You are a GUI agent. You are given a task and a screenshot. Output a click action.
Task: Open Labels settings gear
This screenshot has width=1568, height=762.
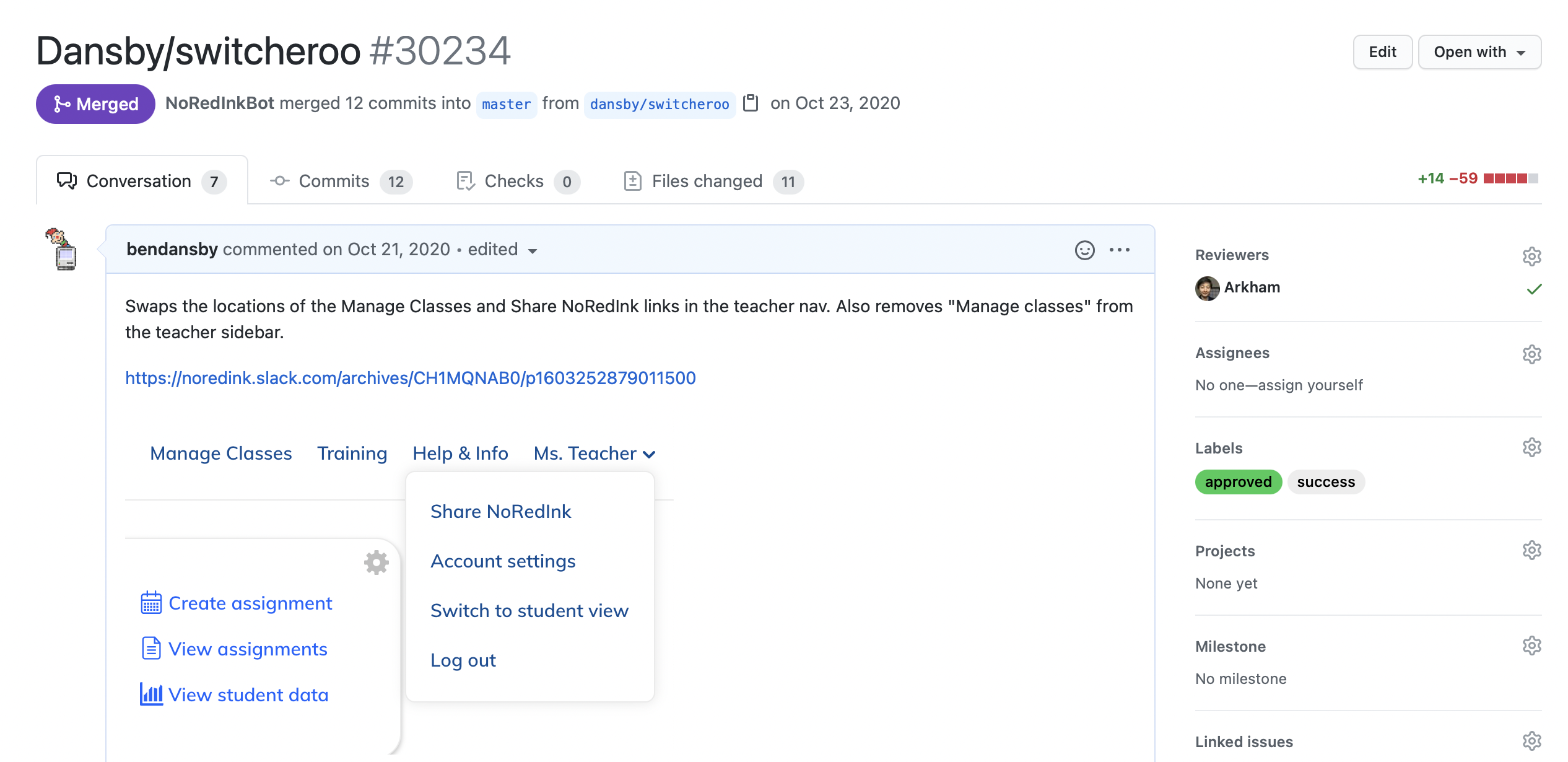pos(1531,447)
